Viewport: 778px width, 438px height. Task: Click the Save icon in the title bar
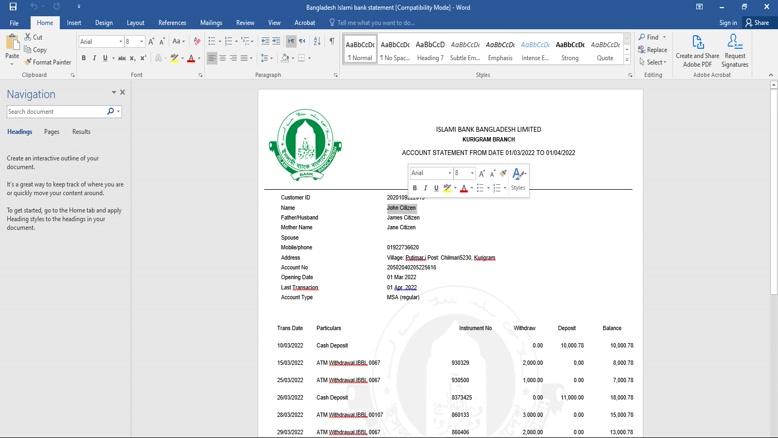[13, 7]
